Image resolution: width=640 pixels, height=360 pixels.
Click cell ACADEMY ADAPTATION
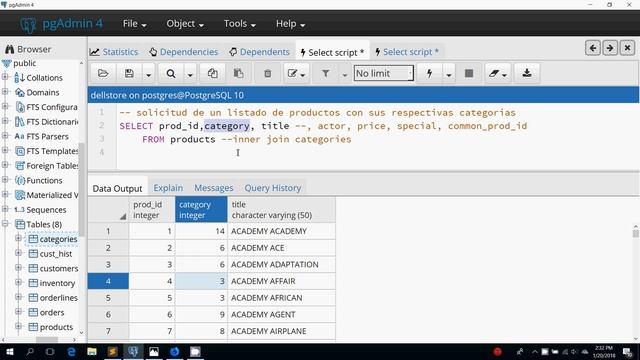[x=282, y=264]
